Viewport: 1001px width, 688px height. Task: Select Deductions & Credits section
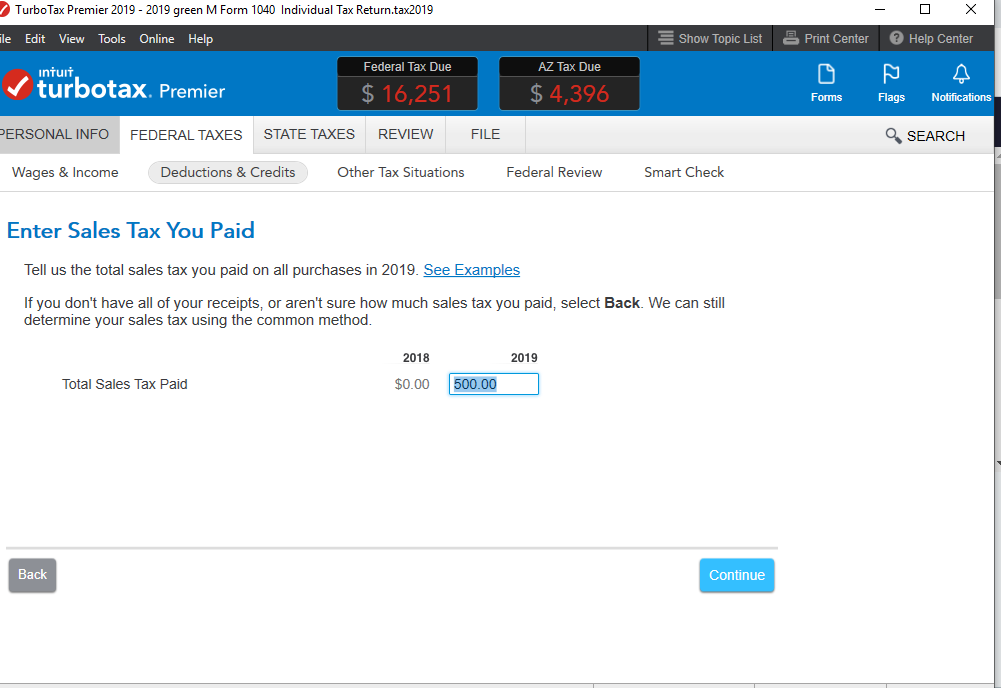(x=228, y=172)
